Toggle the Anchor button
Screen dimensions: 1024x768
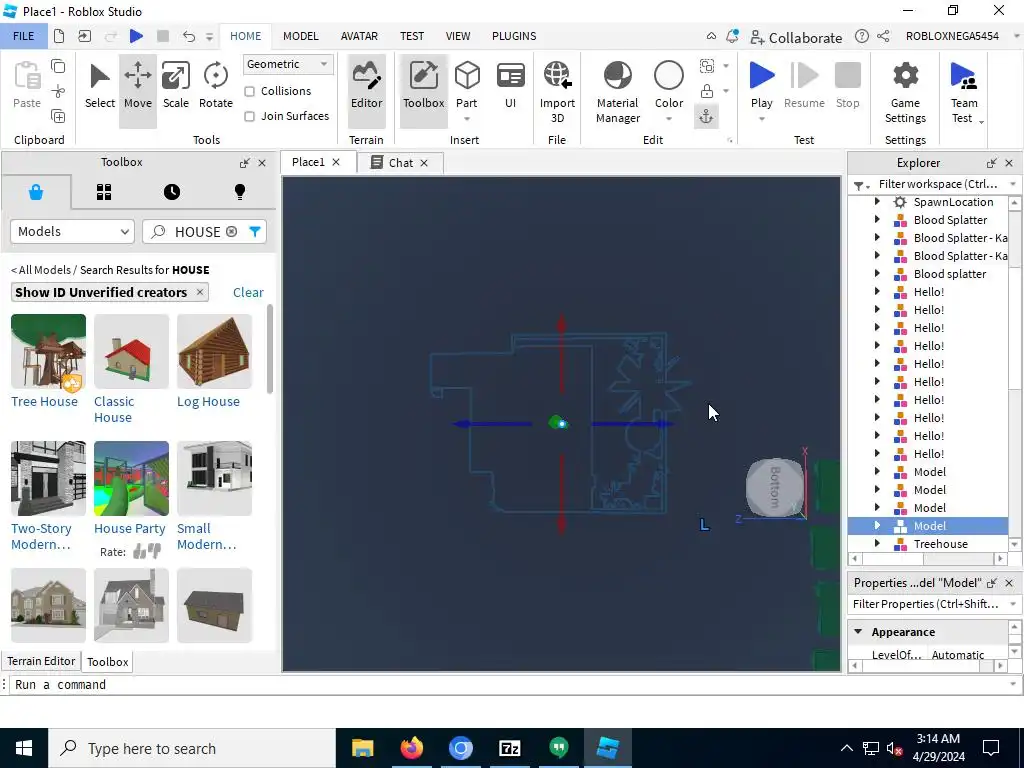coord(706,117)
